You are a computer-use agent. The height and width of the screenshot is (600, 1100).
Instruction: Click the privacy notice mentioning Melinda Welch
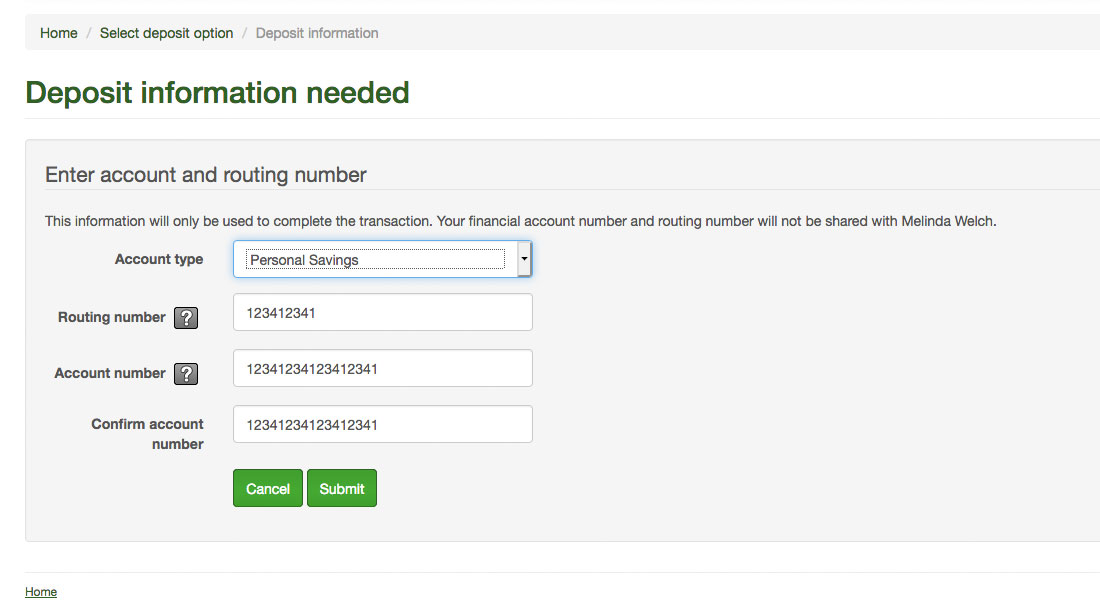coord(520,221)
